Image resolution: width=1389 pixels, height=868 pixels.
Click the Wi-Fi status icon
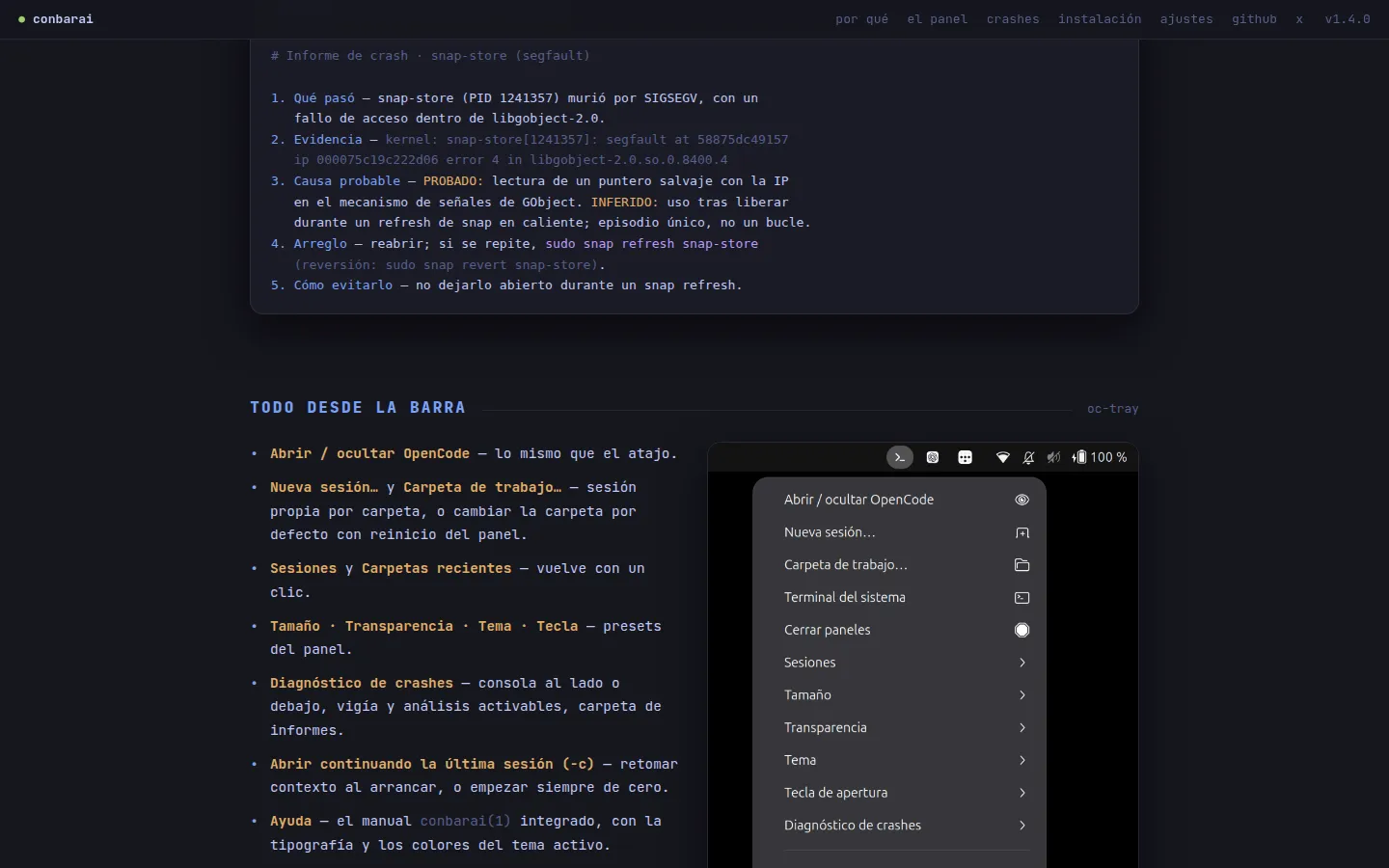coord(1003,457)
